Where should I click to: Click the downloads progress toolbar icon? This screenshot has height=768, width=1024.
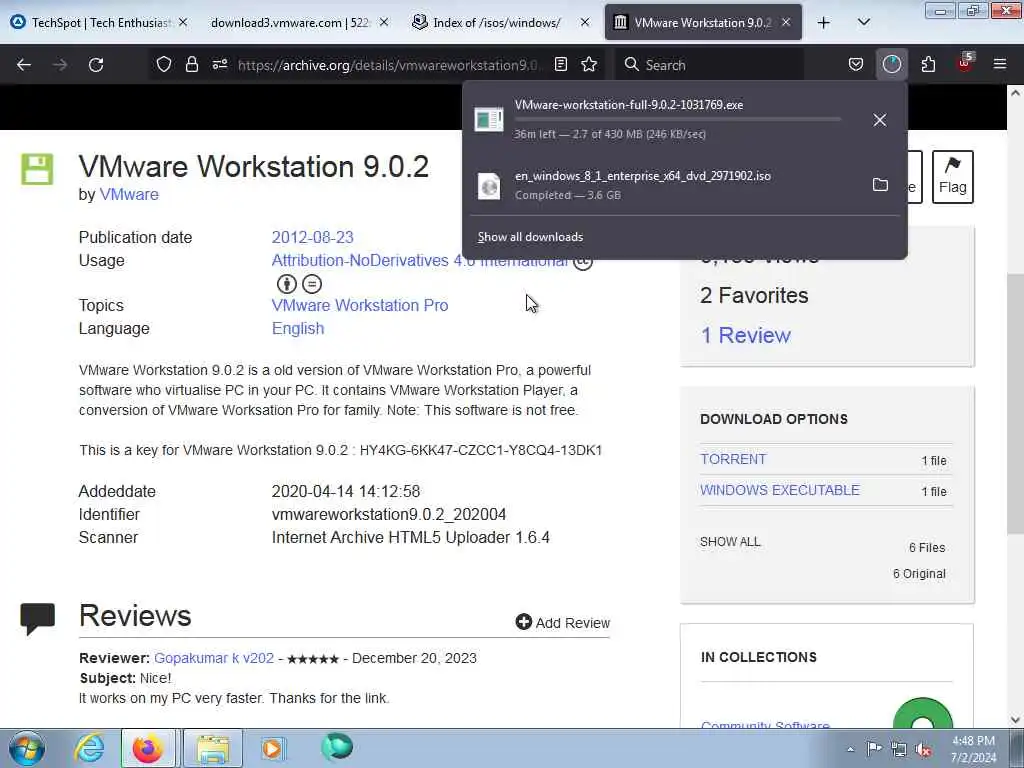891,64
